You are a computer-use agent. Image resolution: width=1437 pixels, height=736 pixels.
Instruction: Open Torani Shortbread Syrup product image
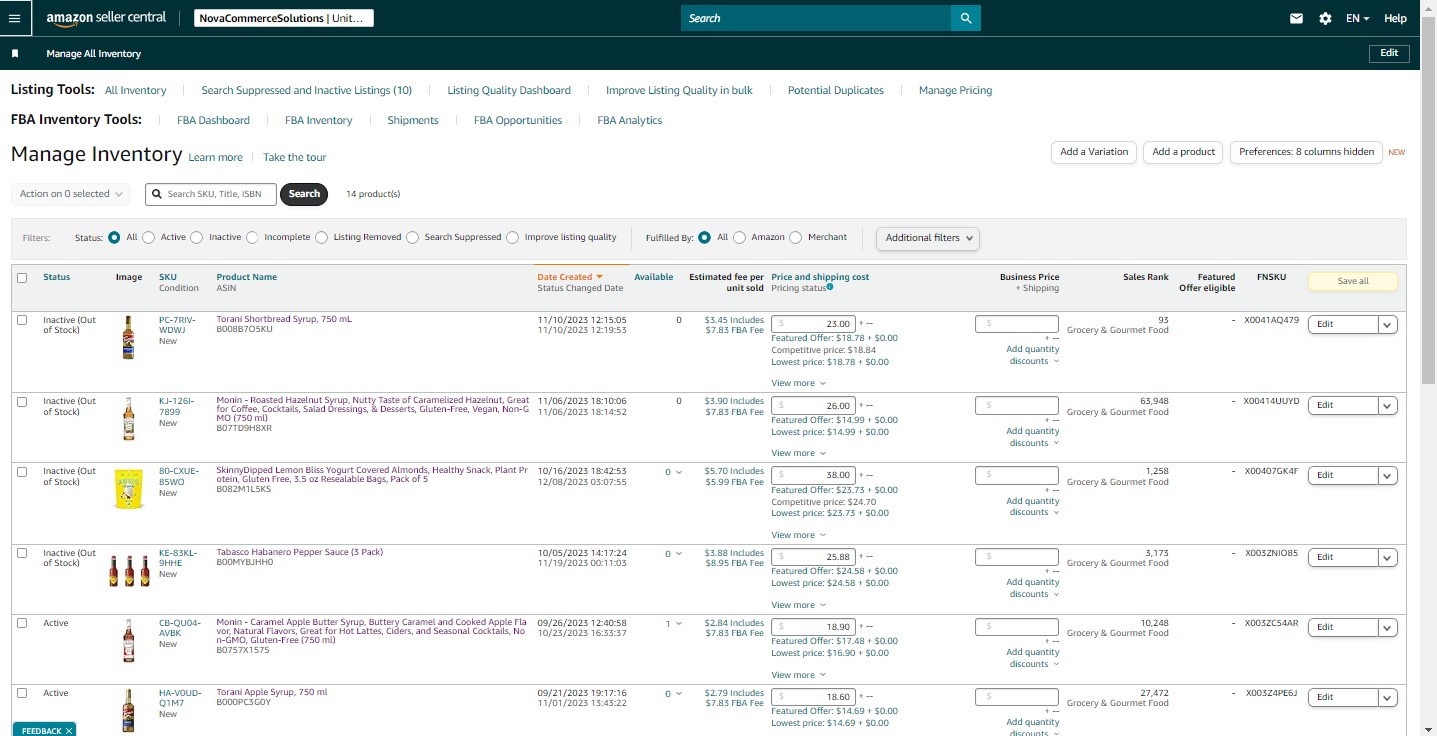point(128,337)
